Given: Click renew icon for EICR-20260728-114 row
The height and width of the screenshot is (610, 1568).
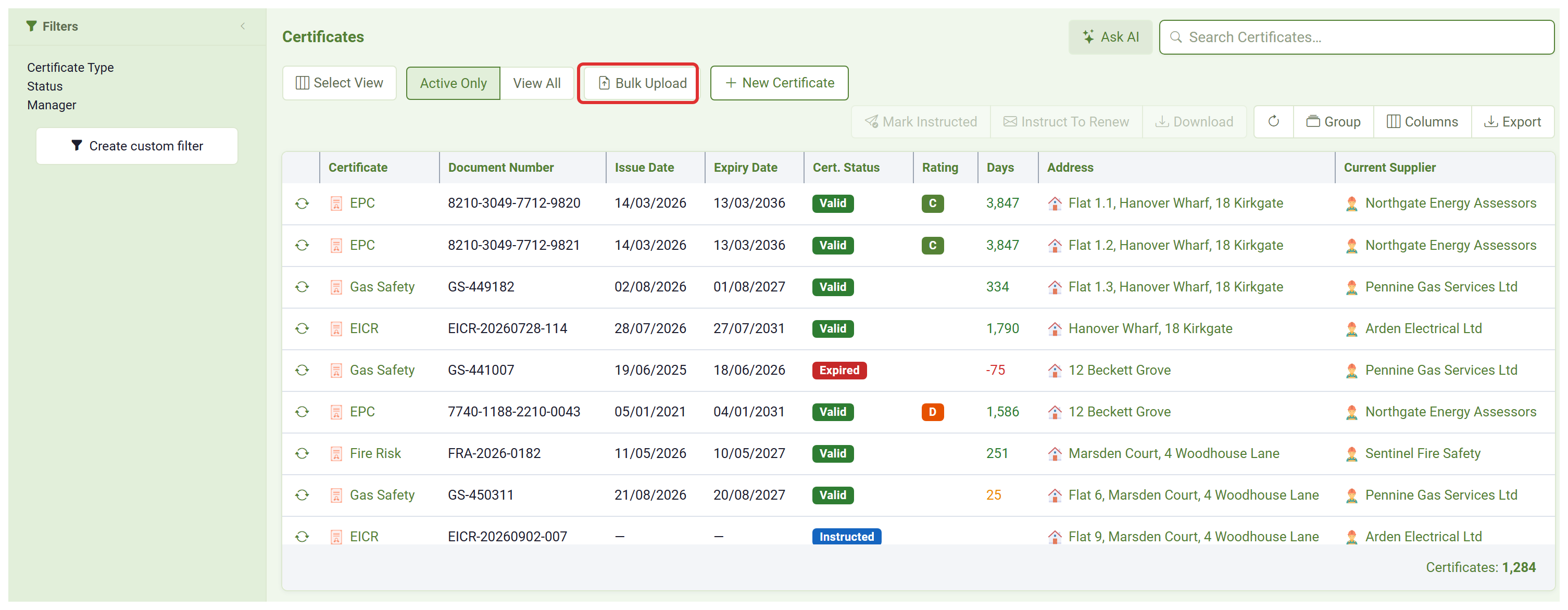Looking at the screenshot, I should [302, 329].
